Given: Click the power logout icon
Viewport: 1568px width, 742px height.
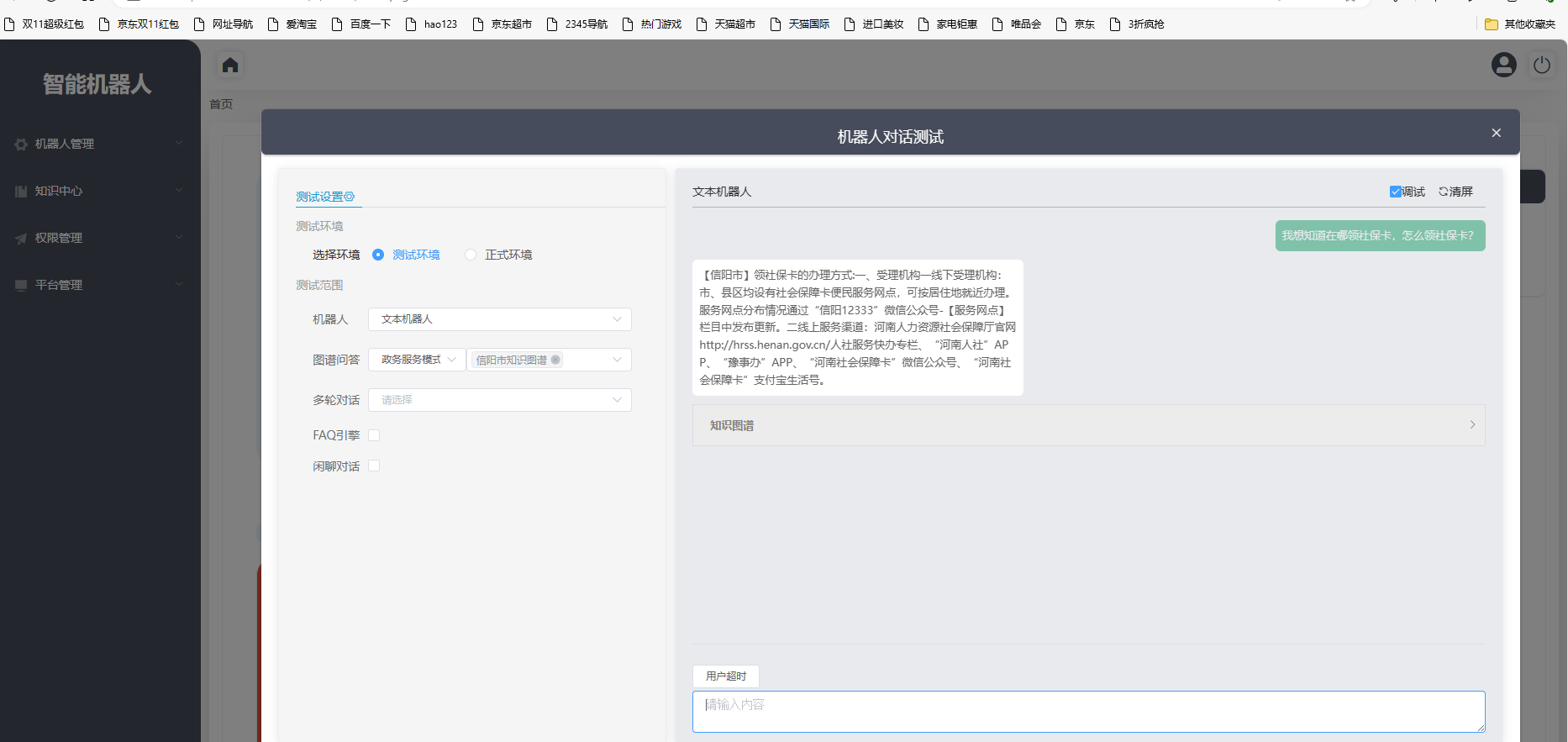Looking at the screenshot, I should tap(1542, 65).
